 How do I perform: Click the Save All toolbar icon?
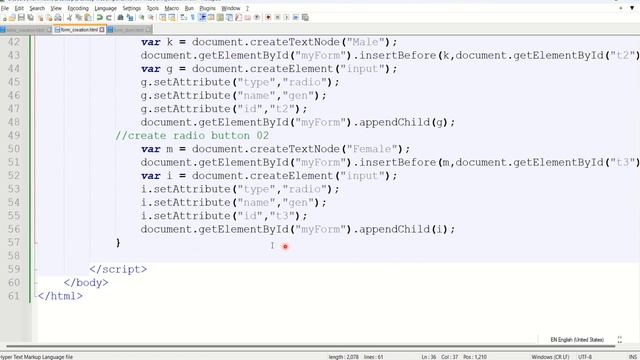pyautogui.click(x=31, y=18)
